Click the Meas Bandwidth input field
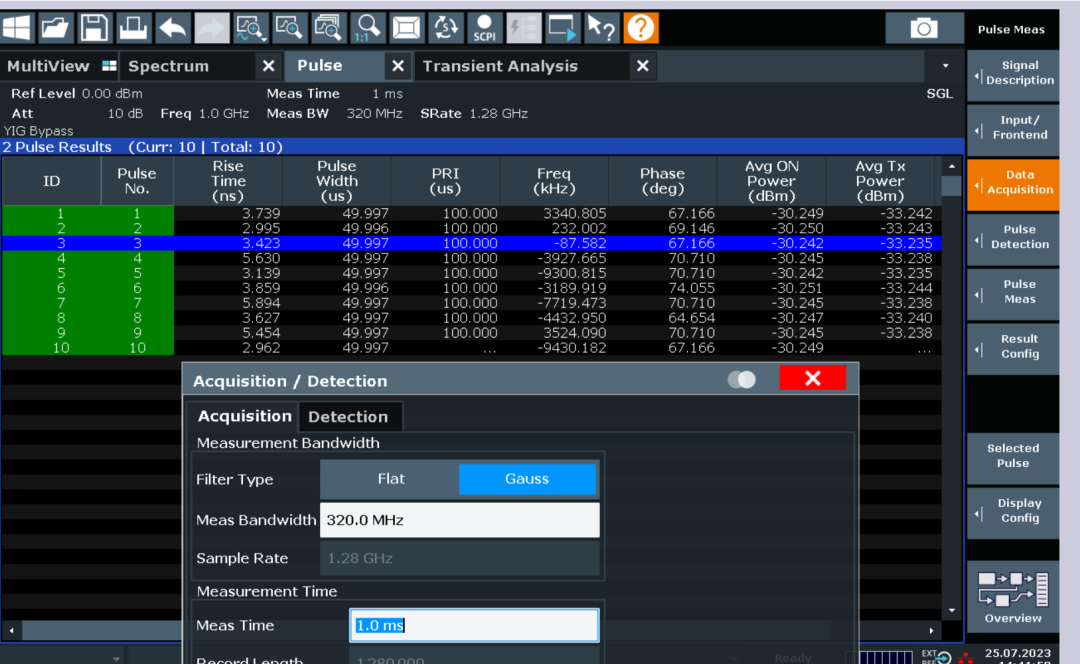 (x=459, y=520)
